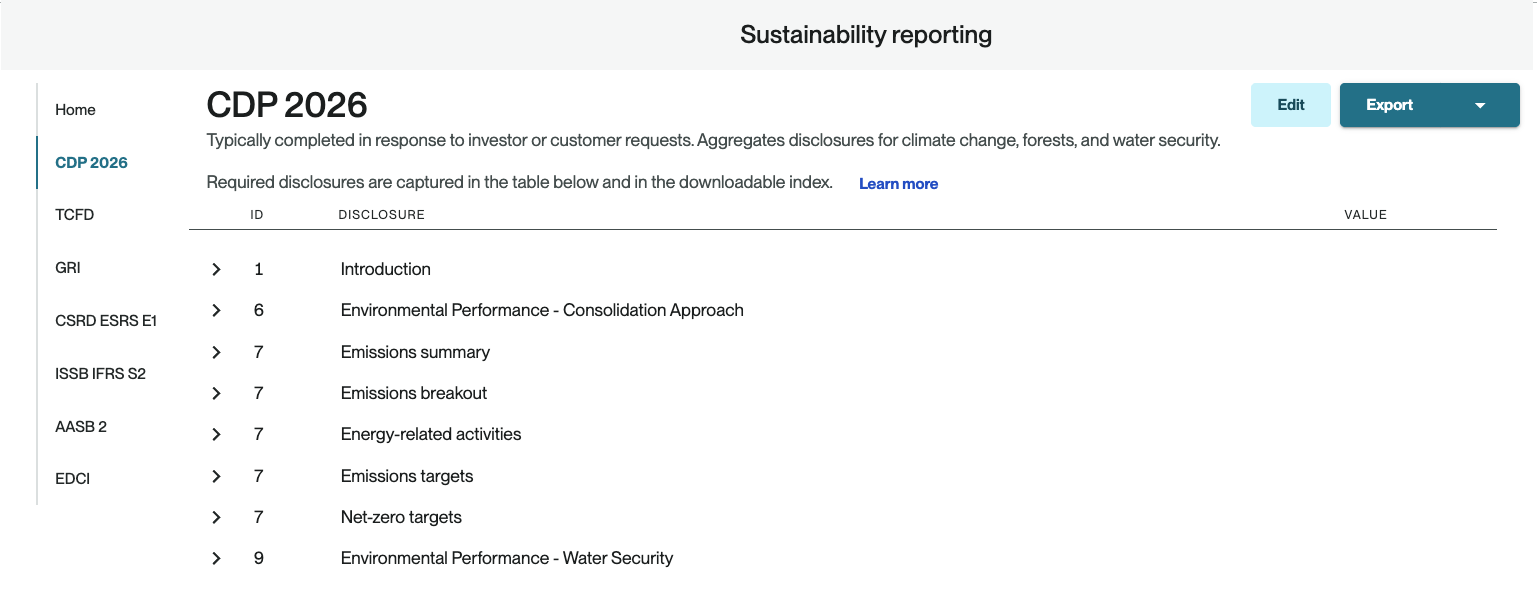Expand the Emissions breakout row chevron
The height and width of the screenshot is (594, 1537).
(216, 393)
